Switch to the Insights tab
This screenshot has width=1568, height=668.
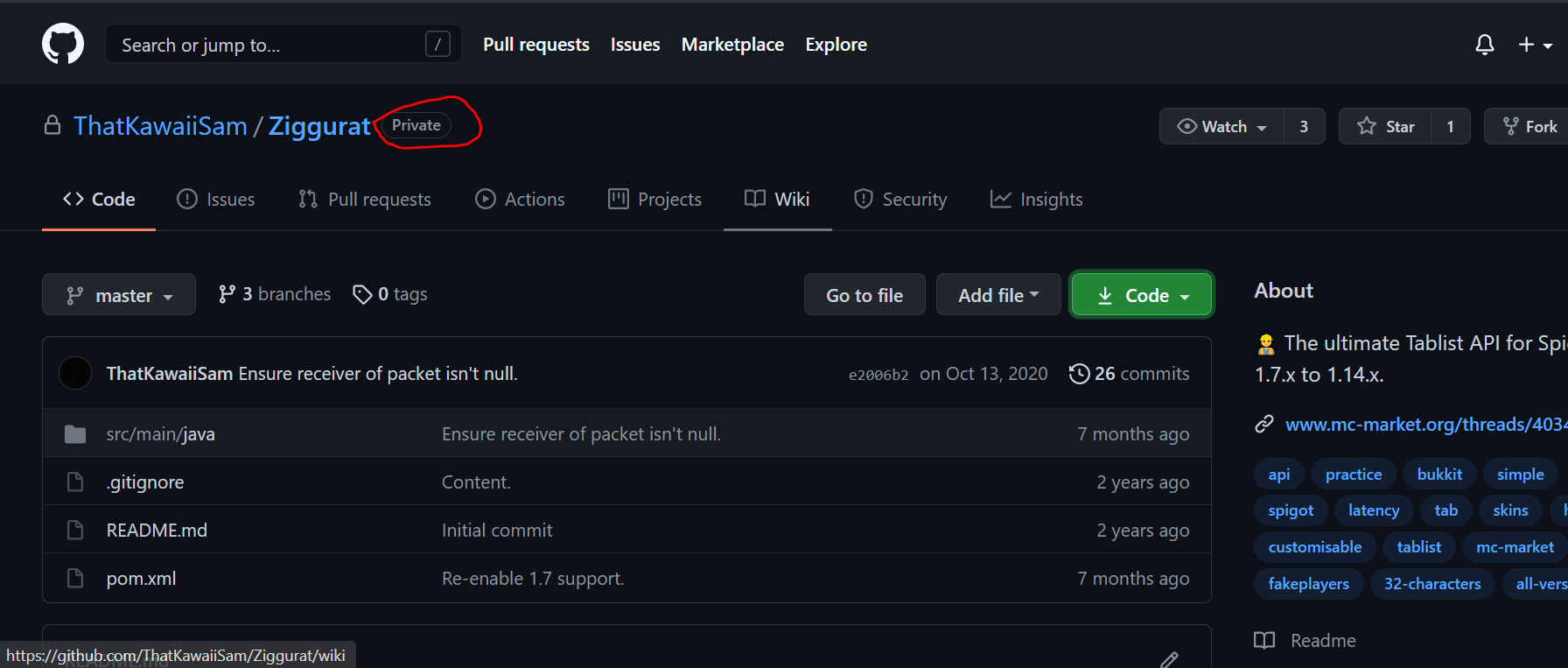pyautogui.click(x=1036, y=200)
